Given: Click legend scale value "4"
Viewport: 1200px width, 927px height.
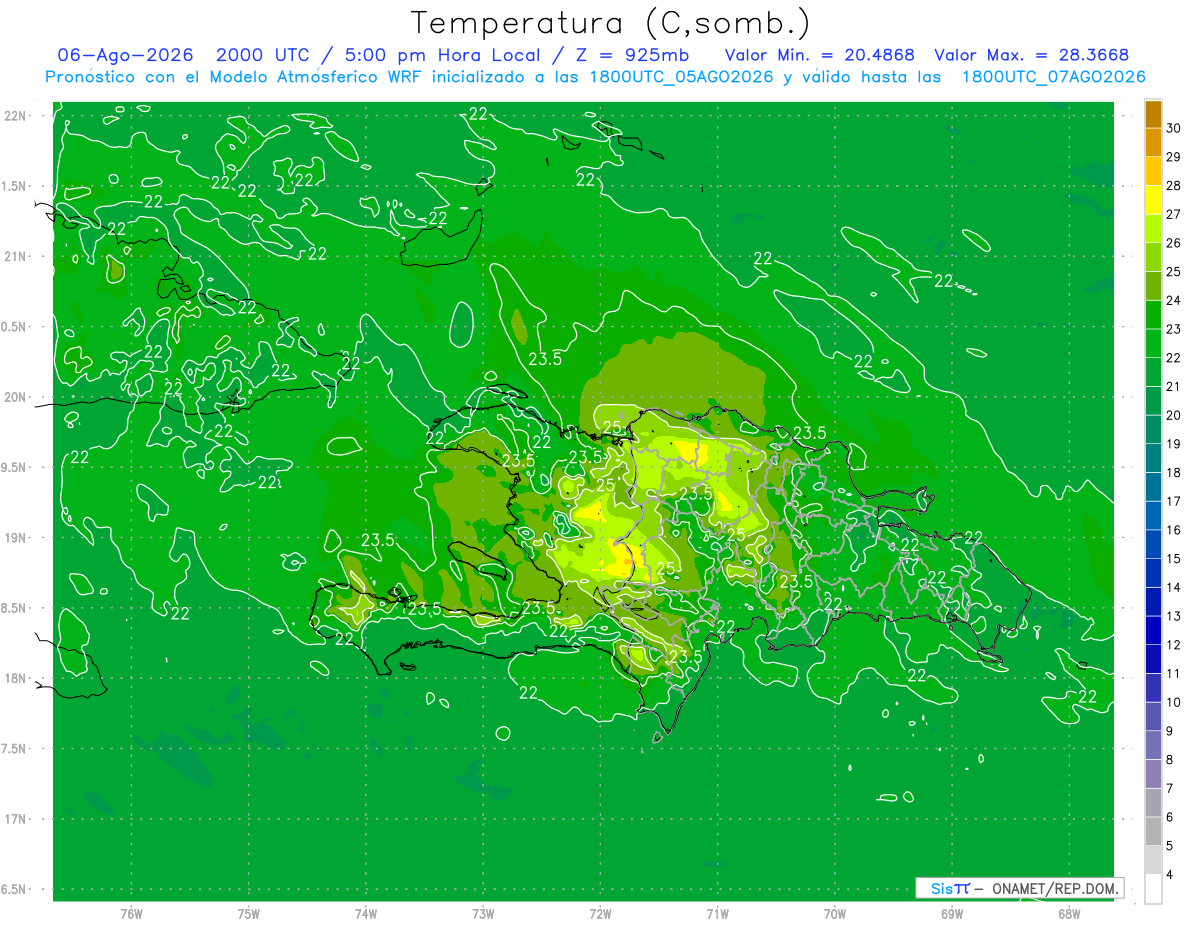Looking at the screenshot, I should tap(1169, 874).
